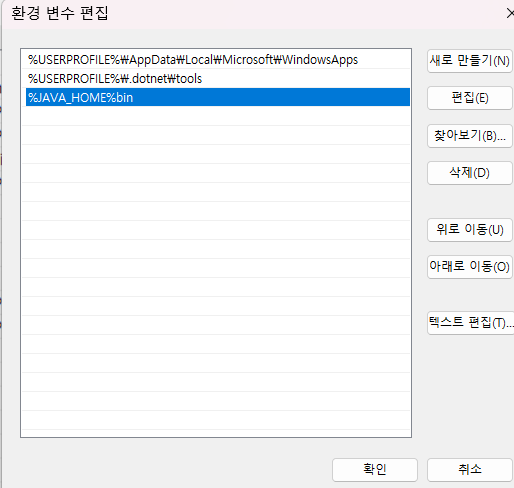The width and height of the screenshot is (514, 488).
Task: Delete the entry with 삭제(D)
Action: coord(469,173)
